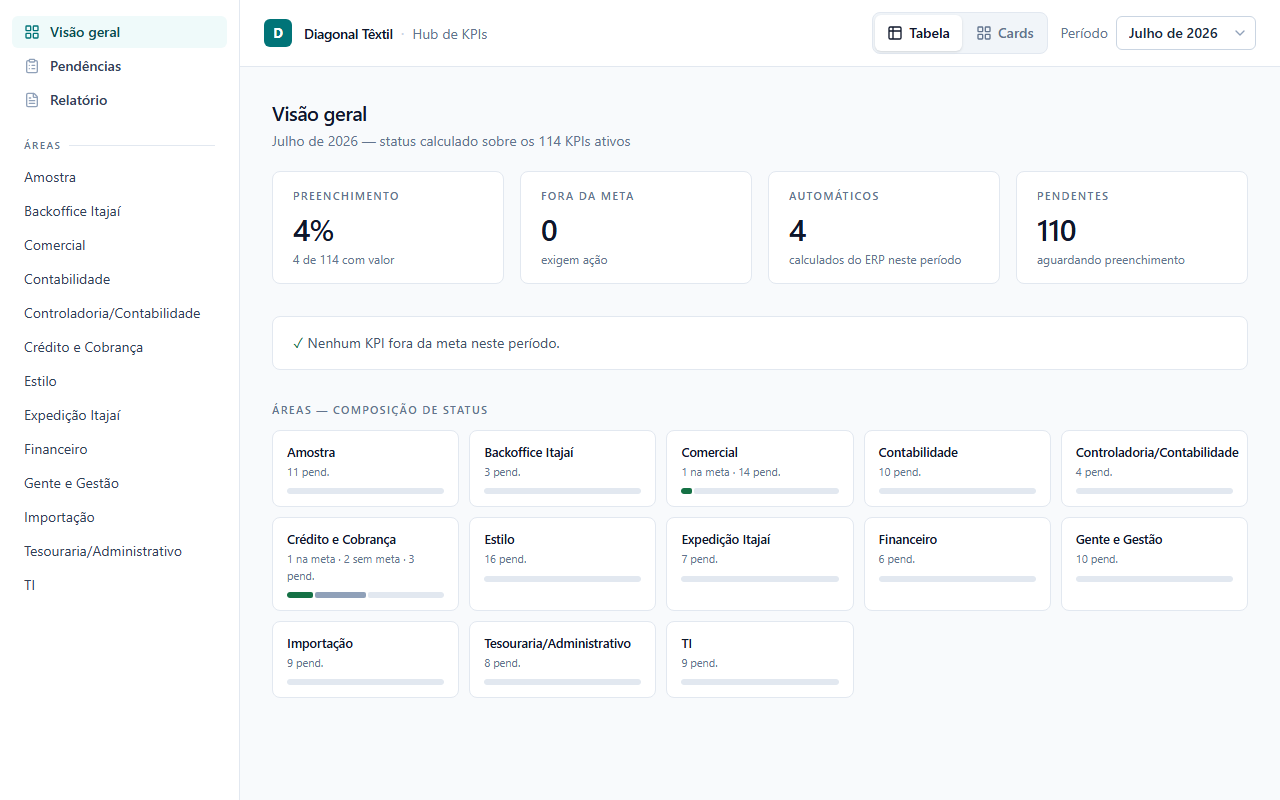
Task: Click the chevron in the period selector
Action: pyautogui.click(x=1240, y=33)
